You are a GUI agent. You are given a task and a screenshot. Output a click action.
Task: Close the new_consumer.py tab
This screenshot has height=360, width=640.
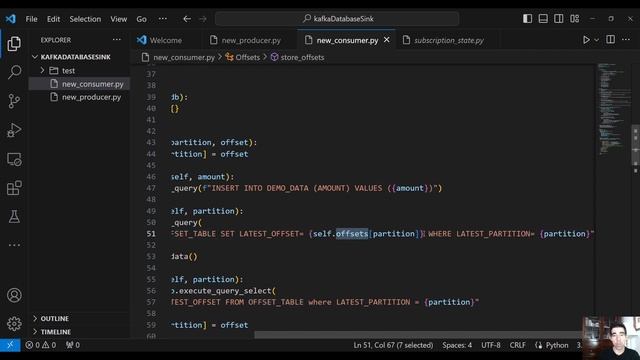click(387, 40)
